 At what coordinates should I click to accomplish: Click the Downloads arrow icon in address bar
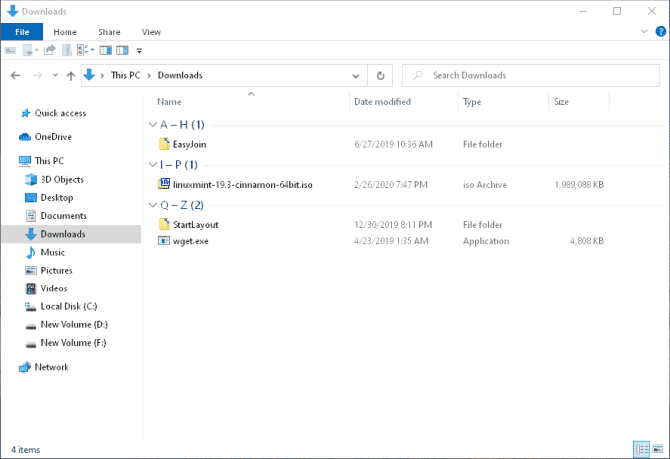[x=89, y=75]
